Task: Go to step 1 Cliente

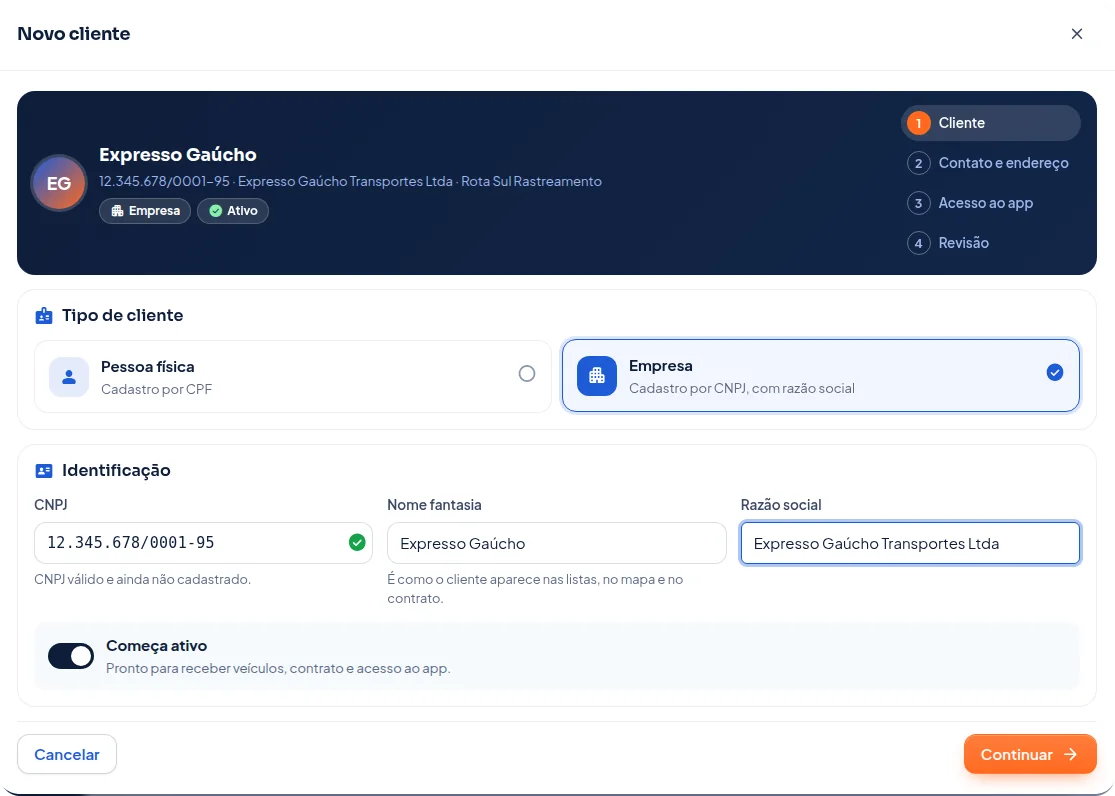Action: point(991,123)
